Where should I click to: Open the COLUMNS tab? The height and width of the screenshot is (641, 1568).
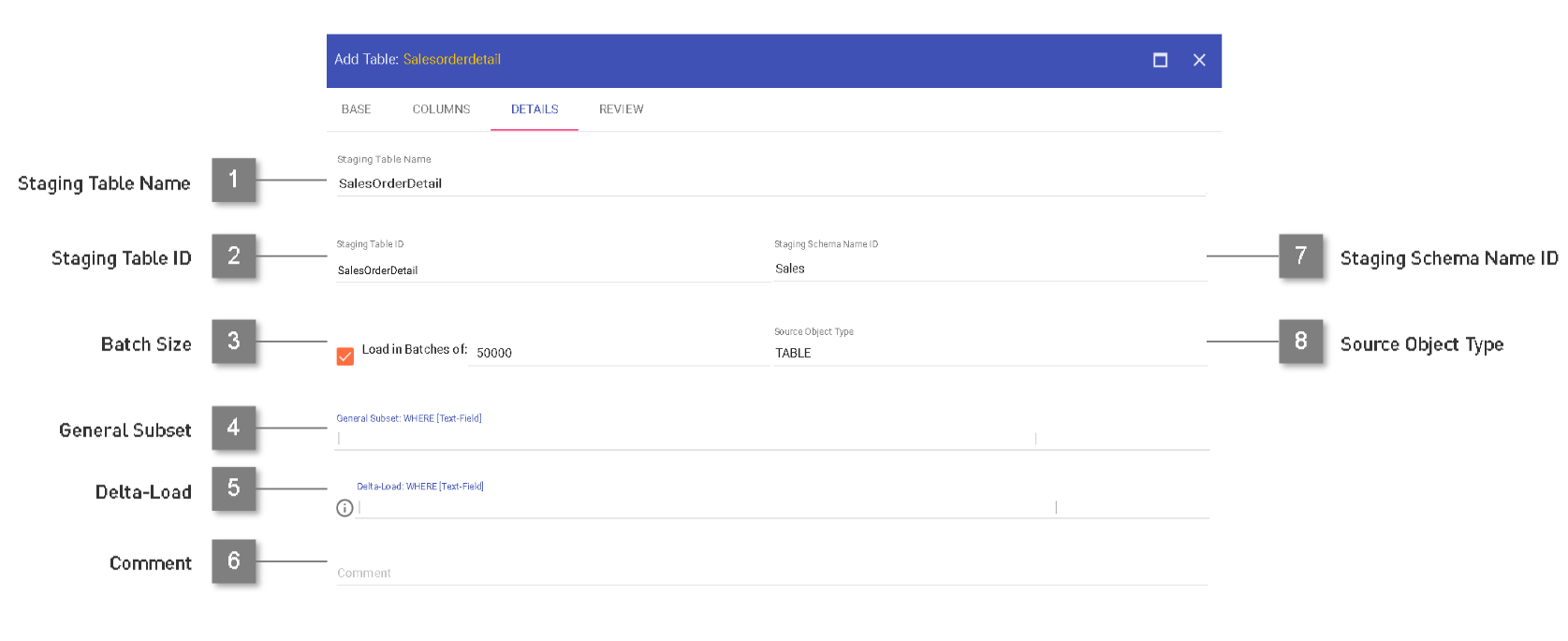coord(441,109)
